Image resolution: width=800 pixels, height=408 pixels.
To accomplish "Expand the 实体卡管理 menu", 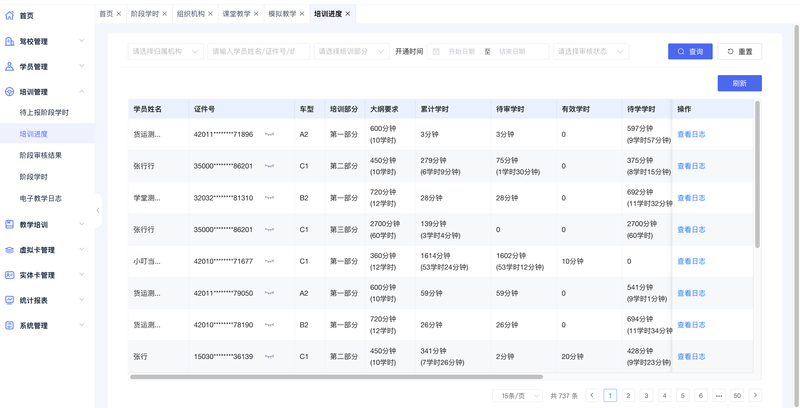I will (x=82, y=274).
